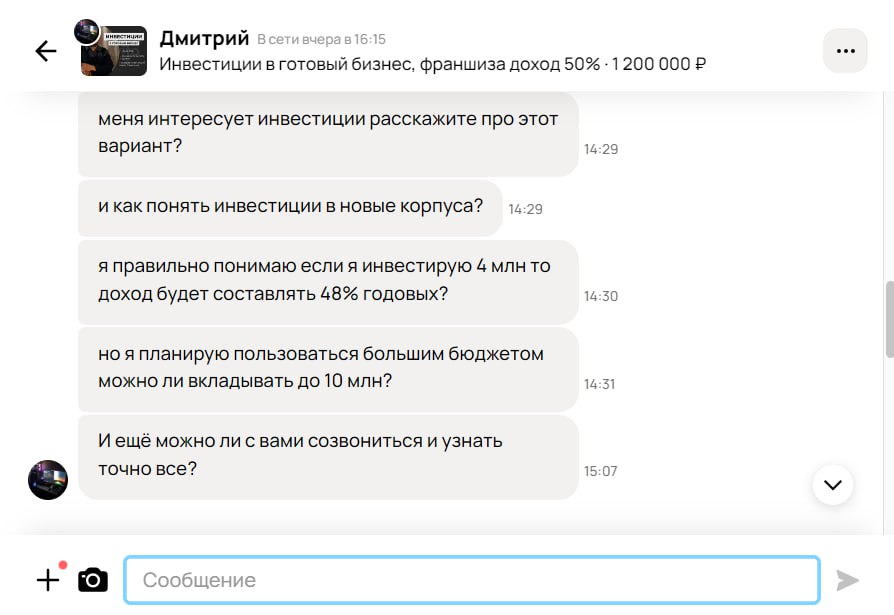The image size is (894, 615).
Task: Tap the camera icon to send photo
Action: tap(93, 580)
